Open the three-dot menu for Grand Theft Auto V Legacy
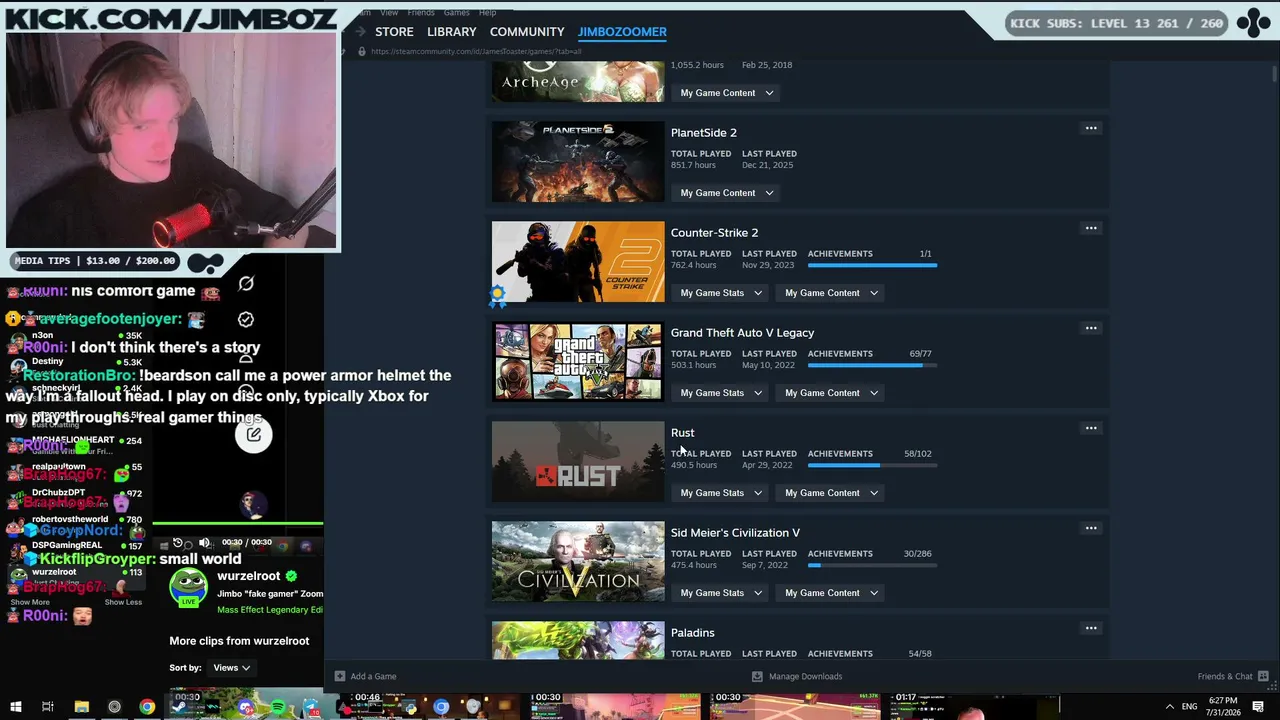The width and height of the screenshot is (1280, 720). 1091,328
